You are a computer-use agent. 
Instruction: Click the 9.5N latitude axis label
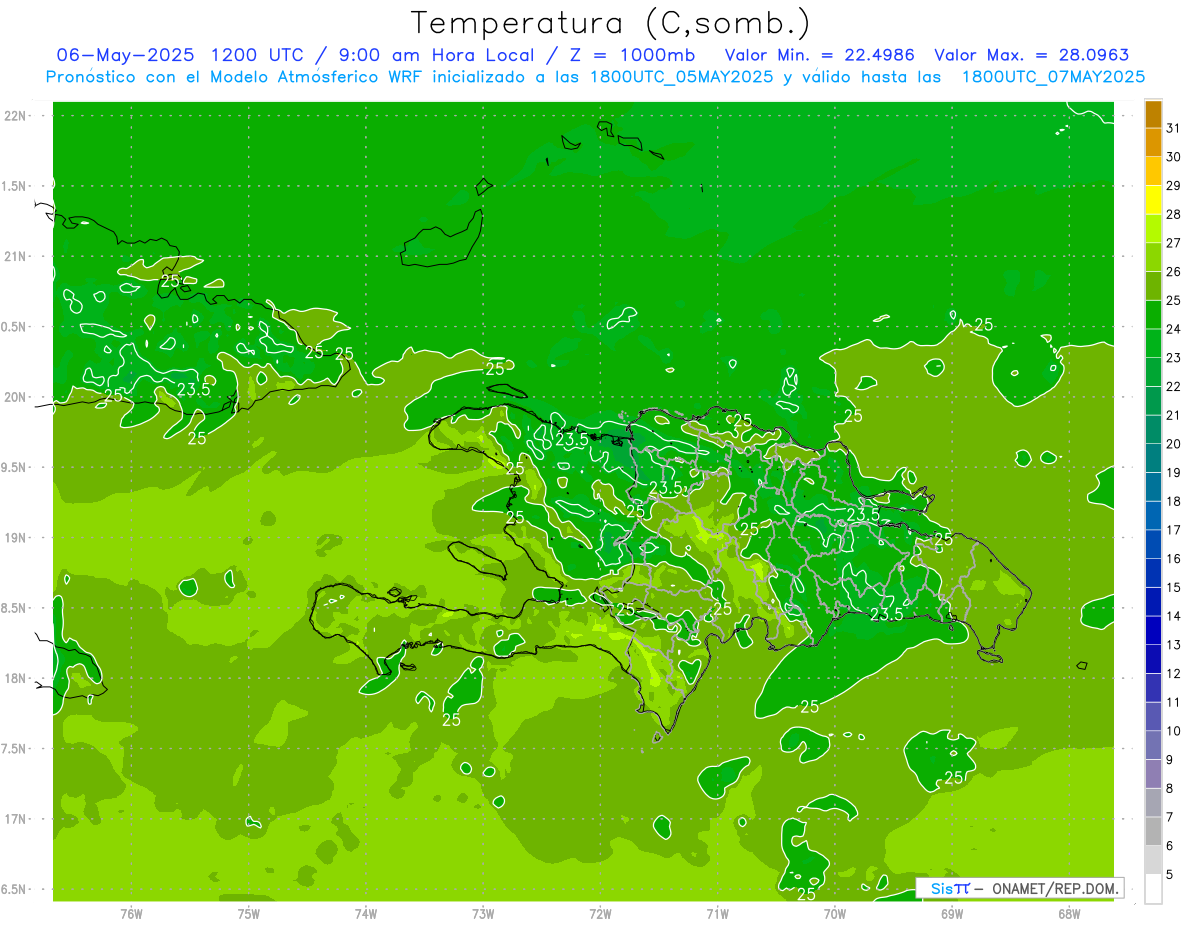(x=16, y=467)
